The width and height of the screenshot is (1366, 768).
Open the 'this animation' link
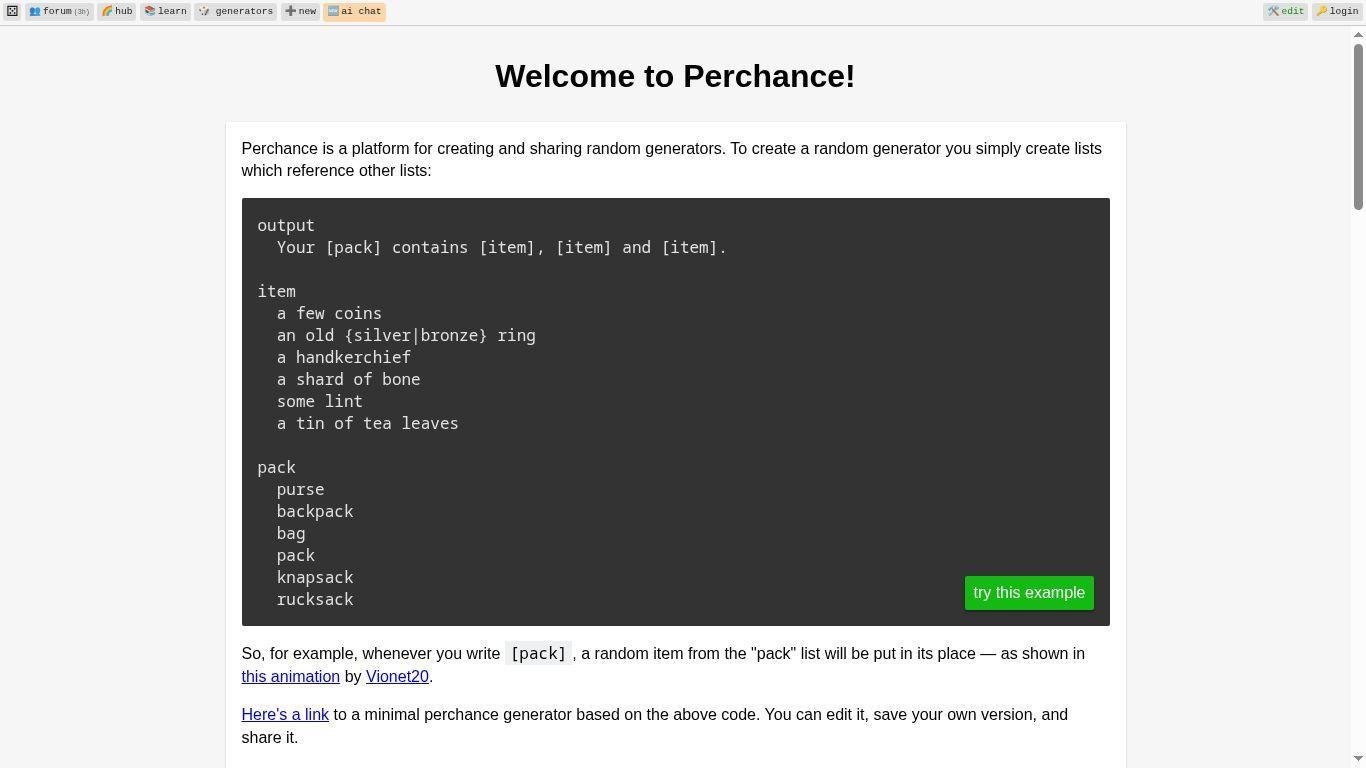click(x=290, y=677)
